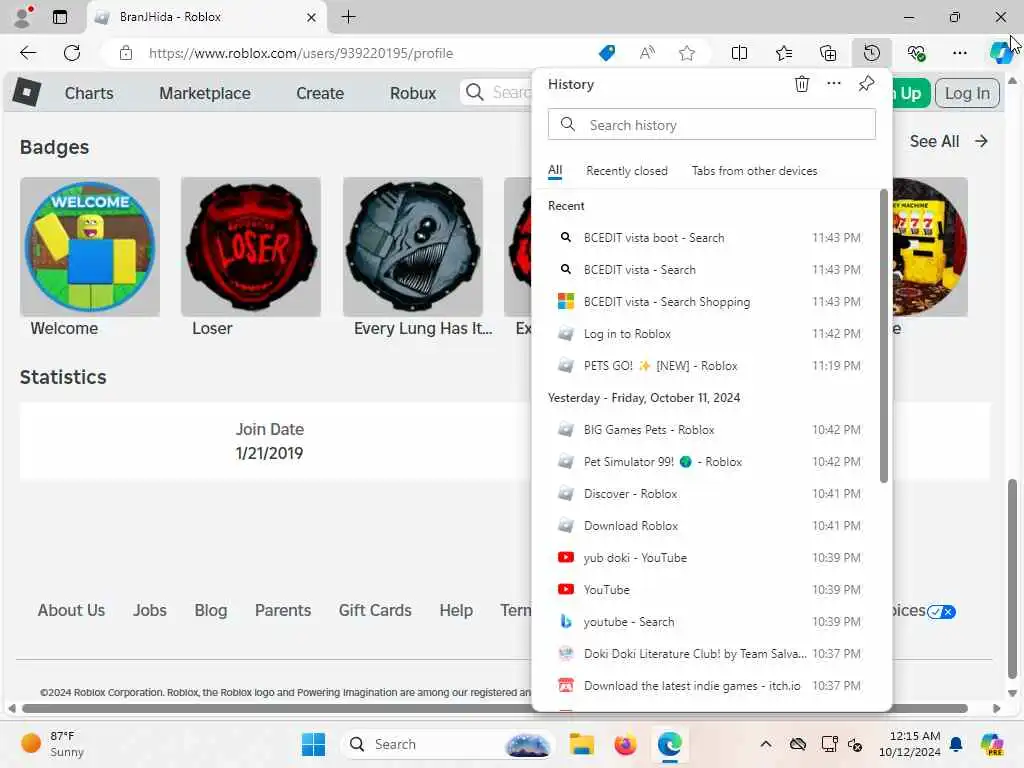Clear browsing data trash icon
The width and height of the screenshot is (1024, 768).
(802, 84)
